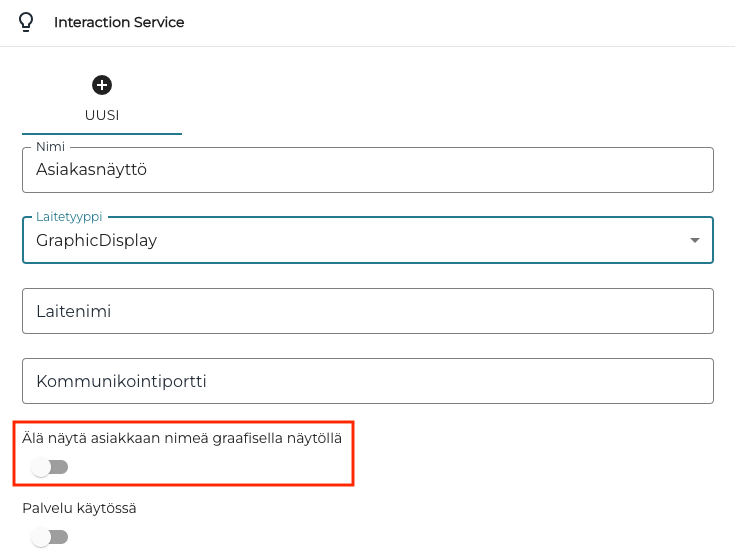Click the plus circle icon above UUSI
This screenshot has height=560, width=735.
click(102, 86)
